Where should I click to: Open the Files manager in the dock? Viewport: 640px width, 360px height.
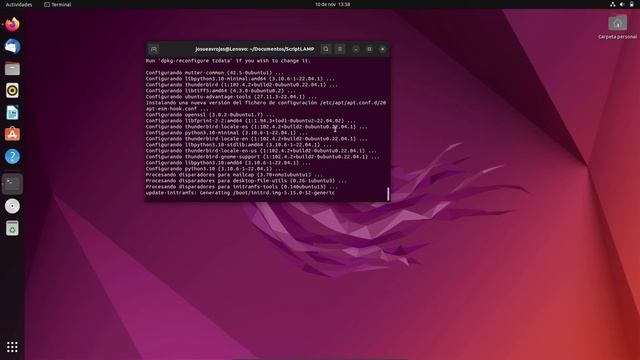click(12, 69)
